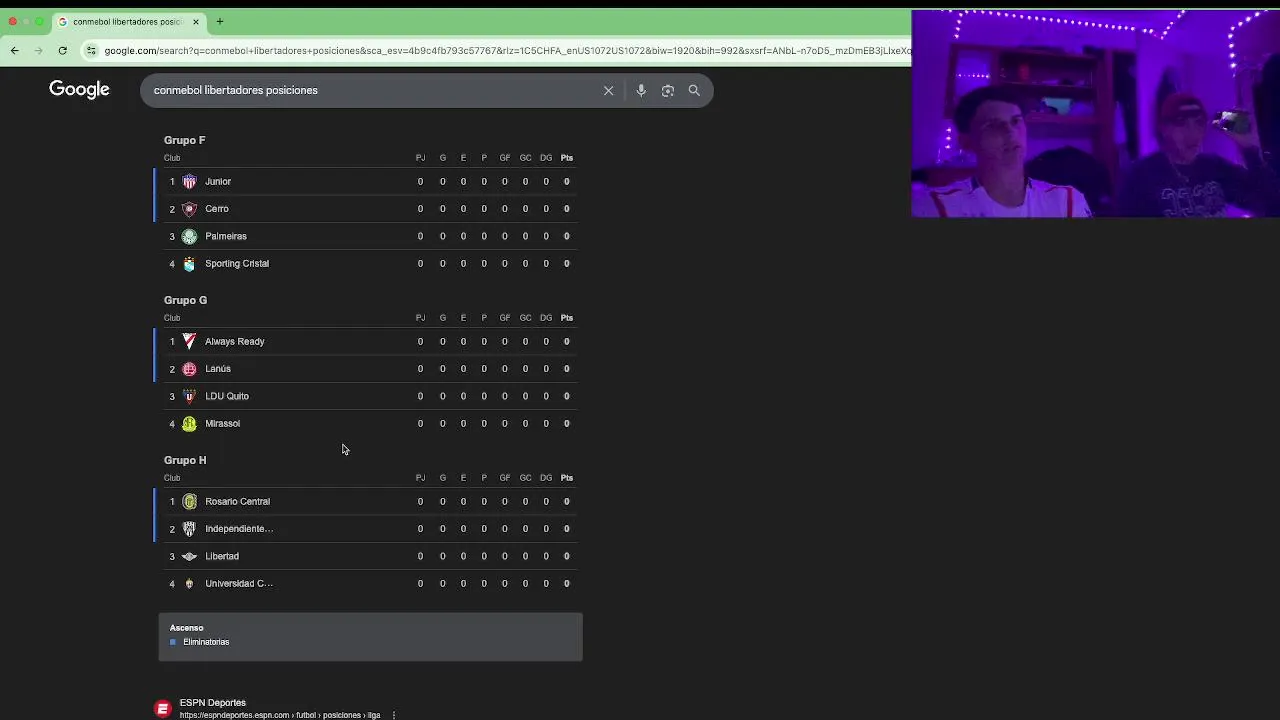Select Cerro in Grupo F
1280x720 pixels.
pos(217,209)
